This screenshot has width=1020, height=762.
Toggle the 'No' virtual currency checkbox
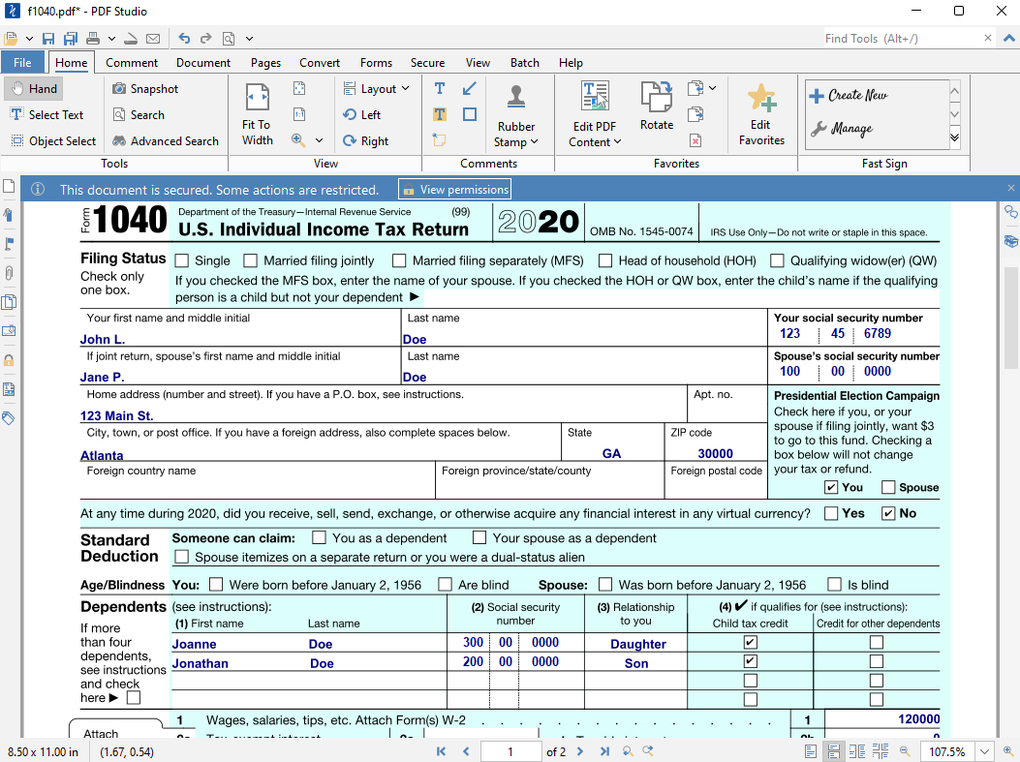(888, 513)
